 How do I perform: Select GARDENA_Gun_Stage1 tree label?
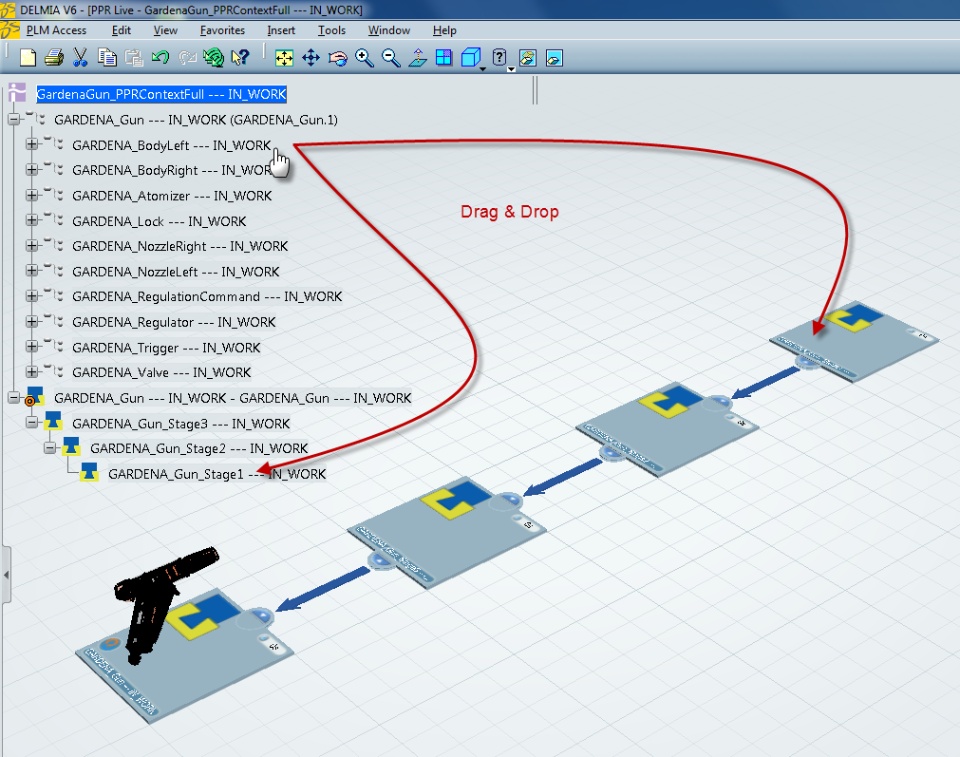(217, 474)
